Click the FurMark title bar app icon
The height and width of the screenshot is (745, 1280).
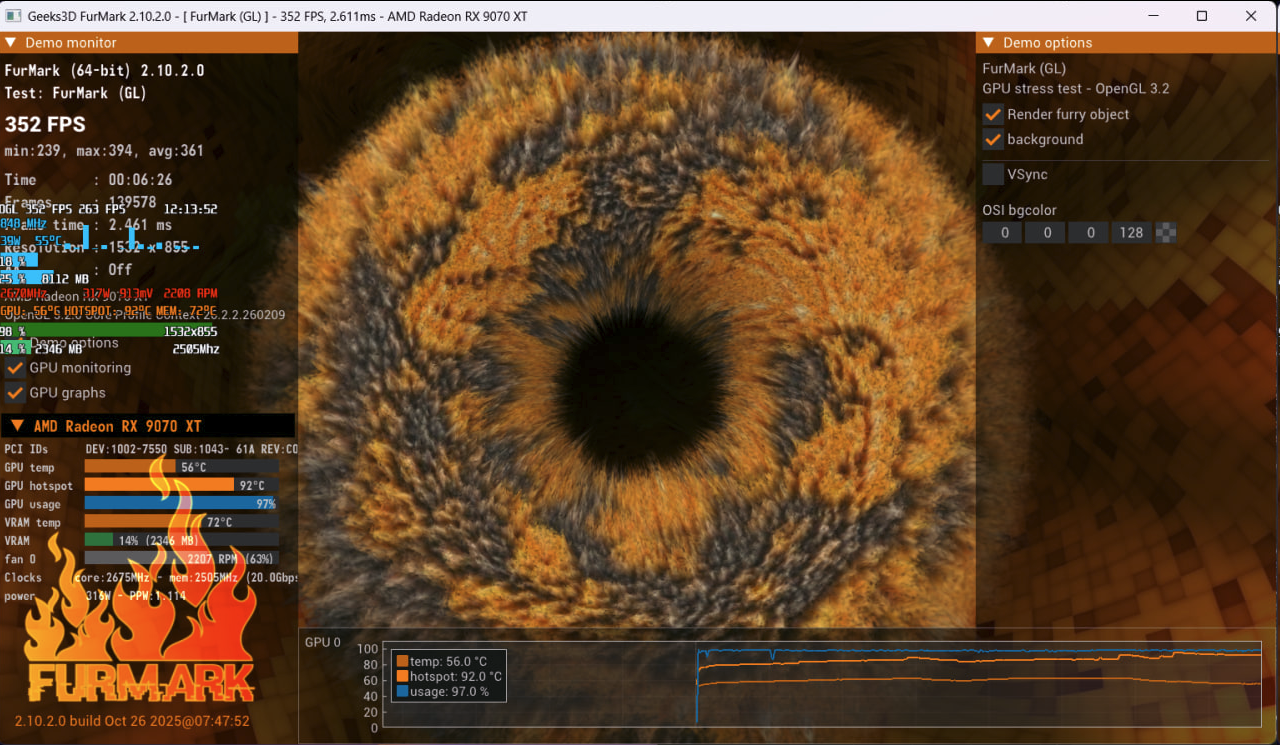[14, 16]
